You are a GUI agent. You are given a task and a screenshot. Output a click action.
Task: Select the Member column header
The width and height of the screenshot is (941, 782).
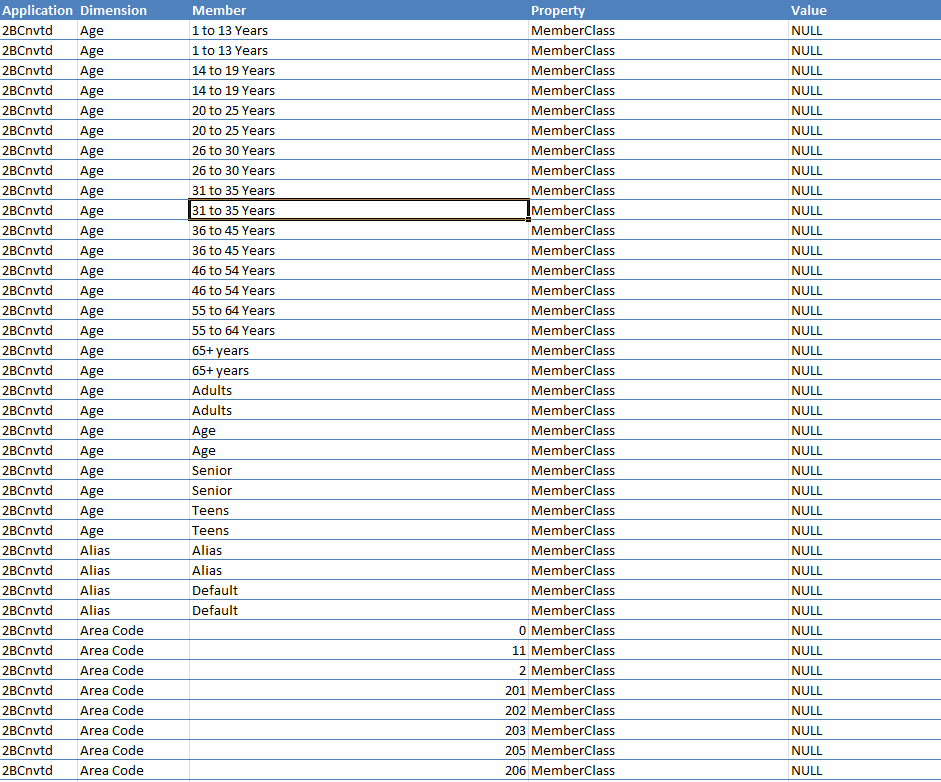[x=359, y=10]
